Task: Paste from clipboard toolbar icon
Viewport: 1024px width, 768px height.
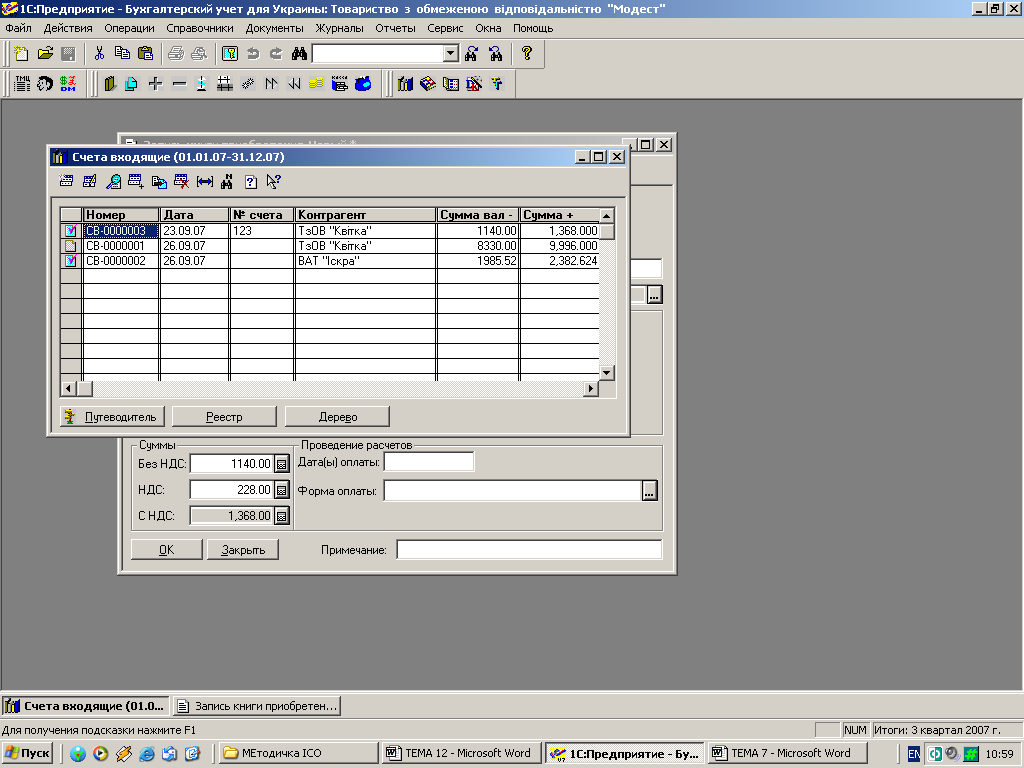Action: [146, 54]
